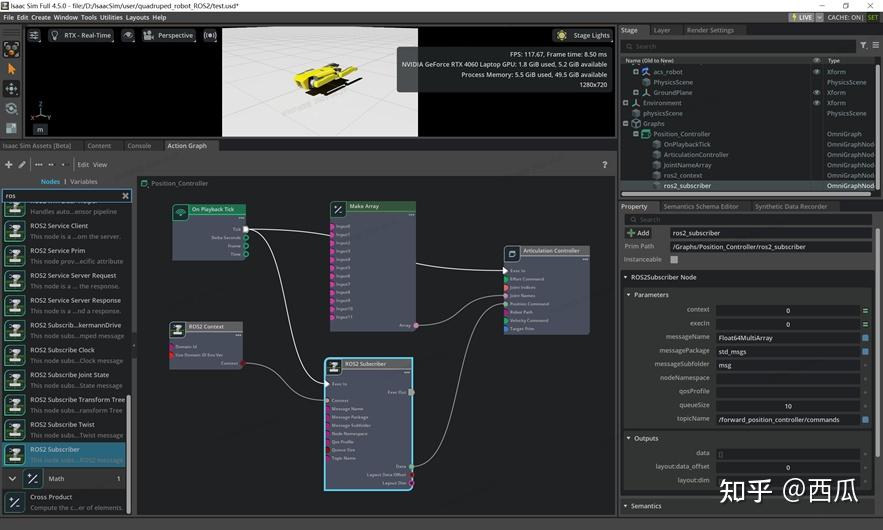Collapse the Math node category
Screen dimensions: 883x530
point(12,479)
